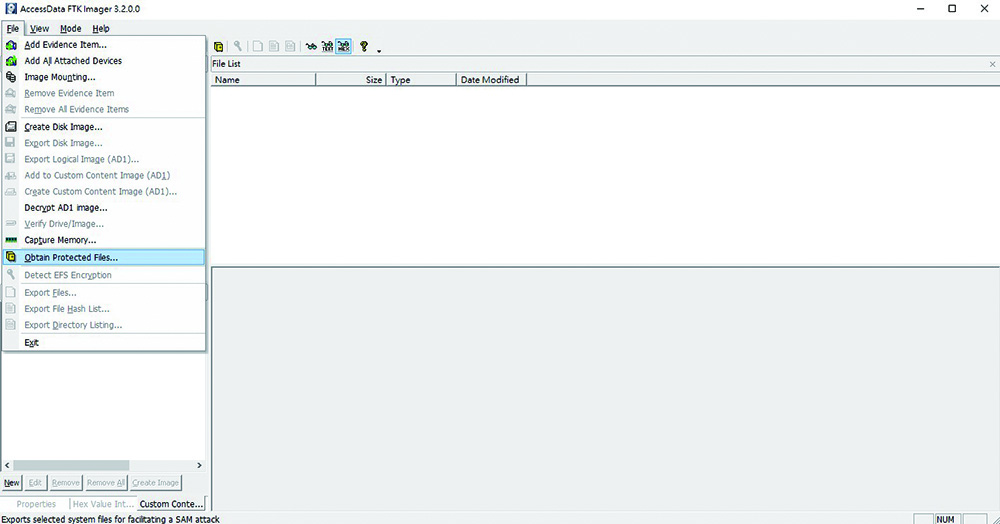
Task: Select Obtain Protected Files menu item
Action: (104, 258)
